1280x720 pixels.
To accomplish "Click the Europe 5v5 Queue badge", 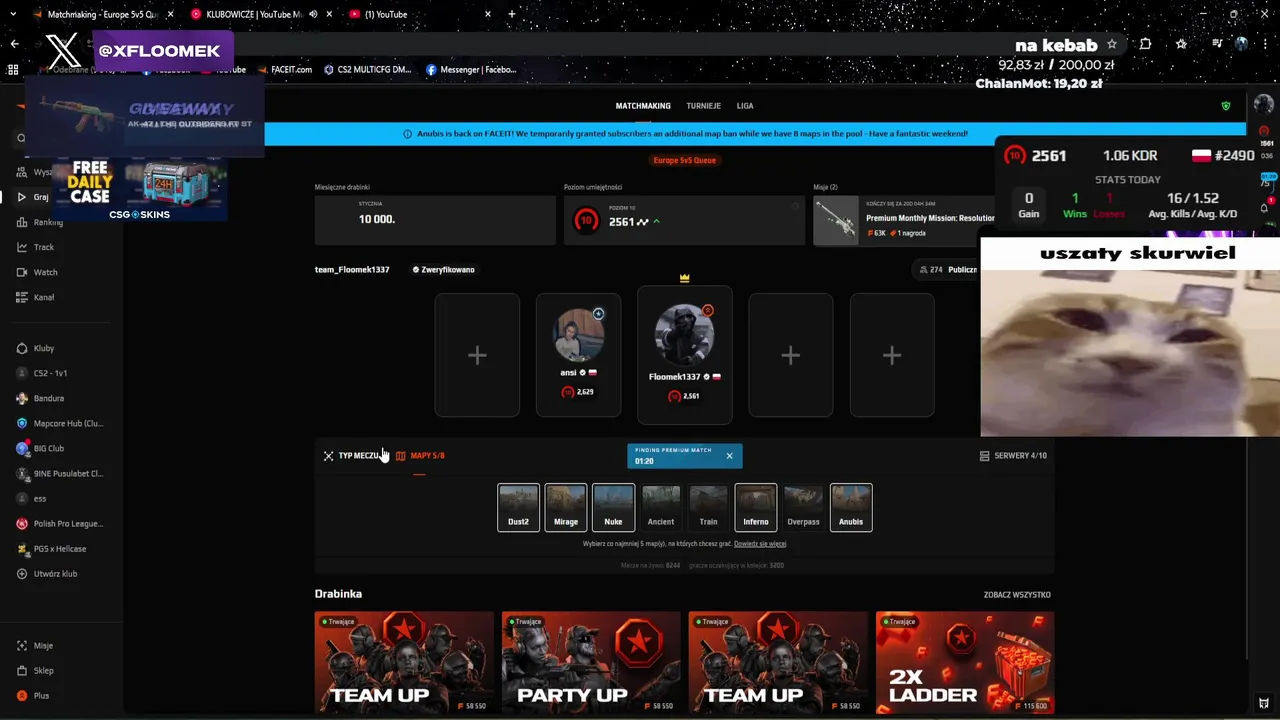I will pos(685,160).
